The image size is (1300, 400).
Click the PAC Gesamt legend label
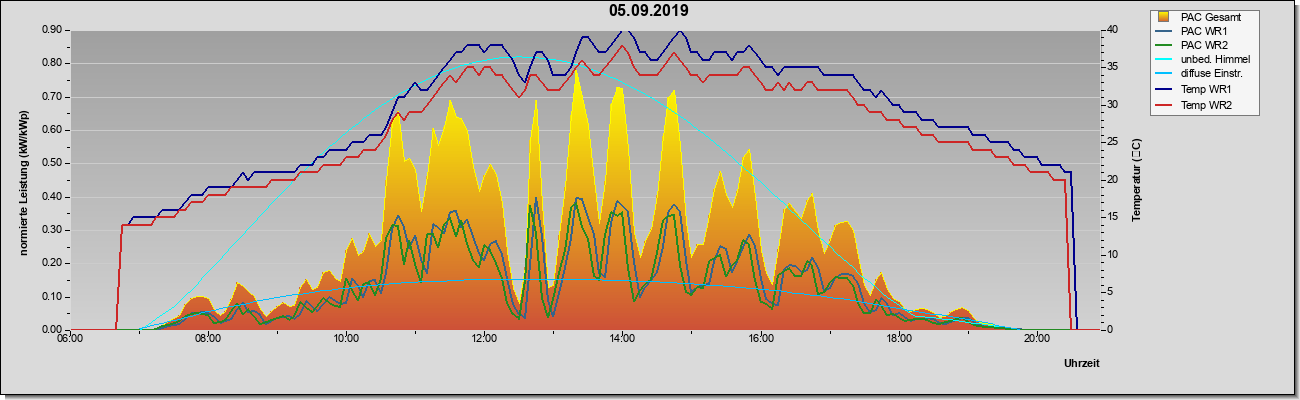(x=1211, y=17)
